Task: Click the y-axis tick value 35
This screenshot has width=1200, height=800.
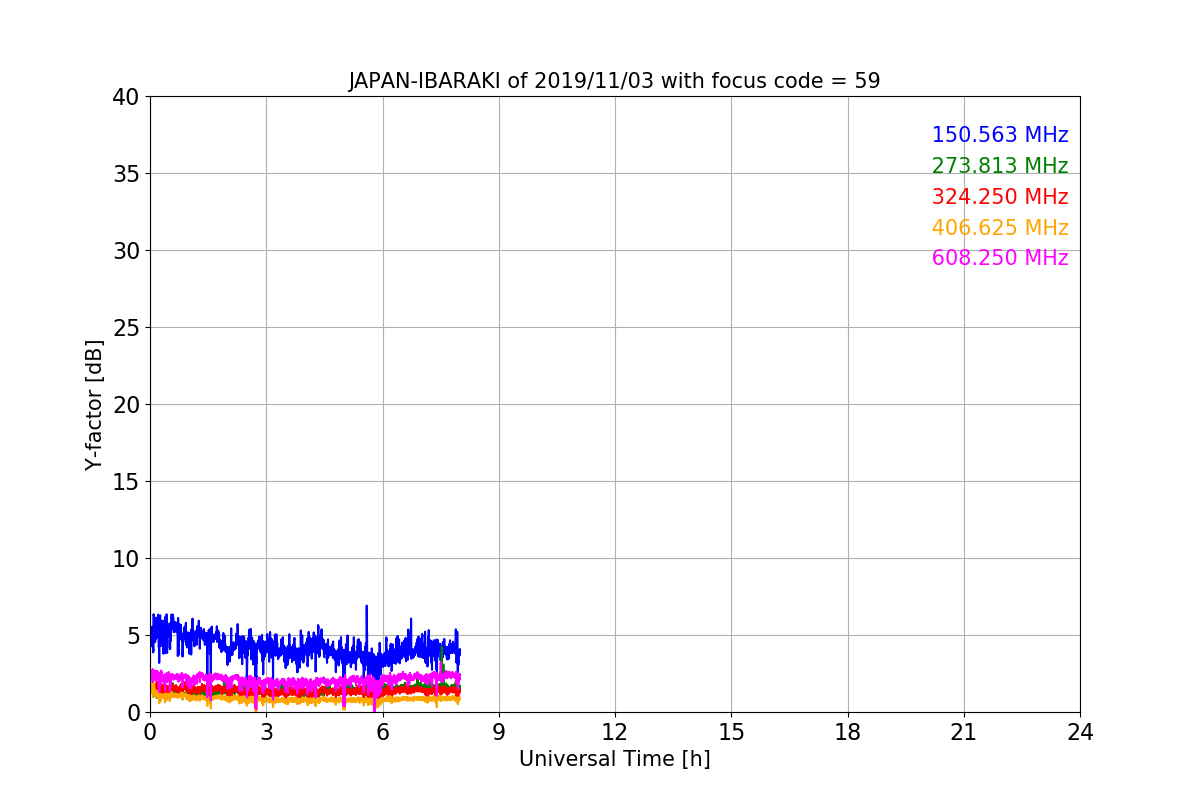Action: tap(126, 174)
